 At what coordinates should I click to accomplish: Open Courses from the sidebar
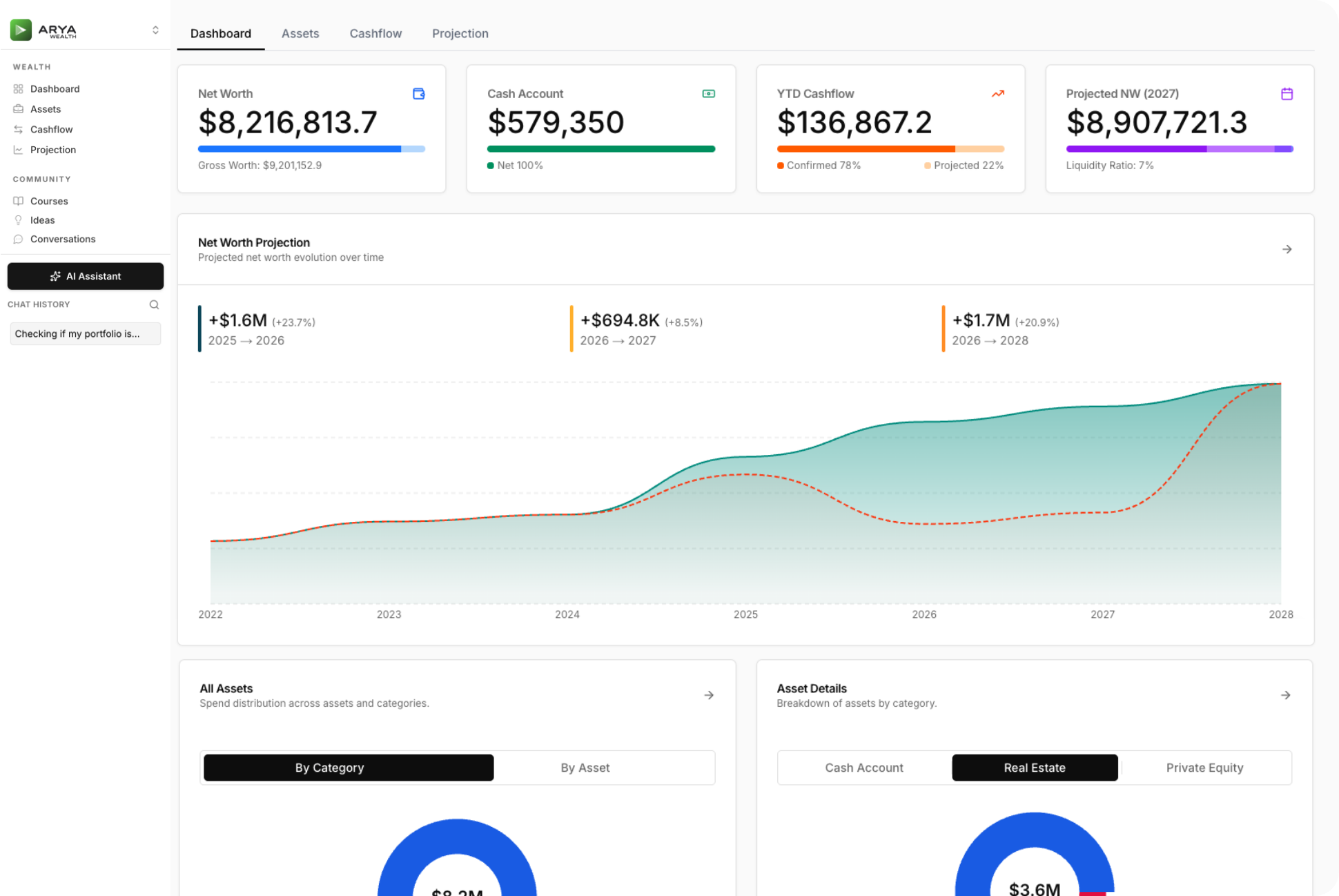tap(49, 201)
